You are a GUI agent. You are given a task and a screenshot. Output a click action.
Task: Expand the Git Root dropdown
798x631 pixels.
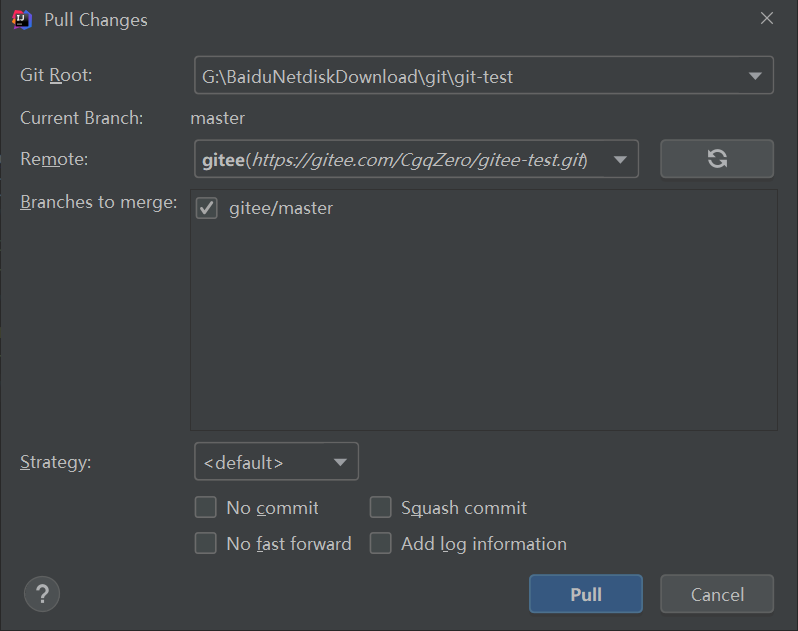point(754,76)
